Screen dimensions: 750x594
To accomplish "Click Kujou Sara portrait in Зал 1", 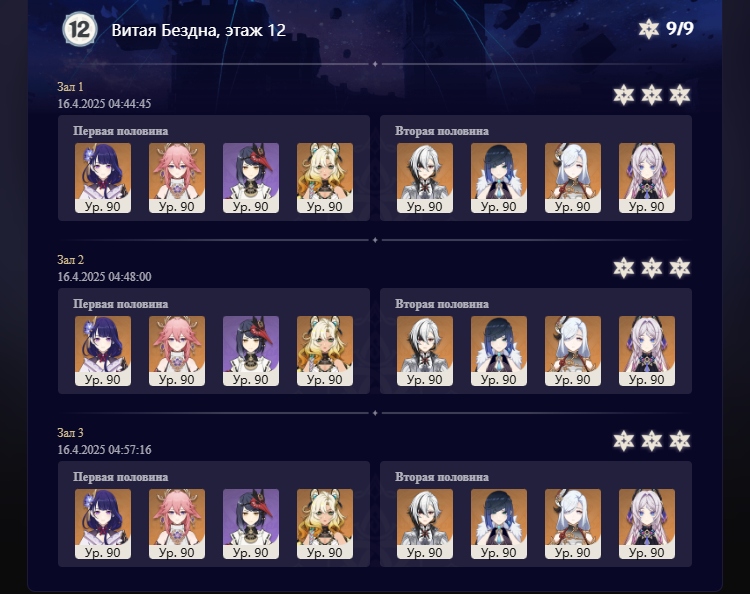I will [x=251, y=178].
